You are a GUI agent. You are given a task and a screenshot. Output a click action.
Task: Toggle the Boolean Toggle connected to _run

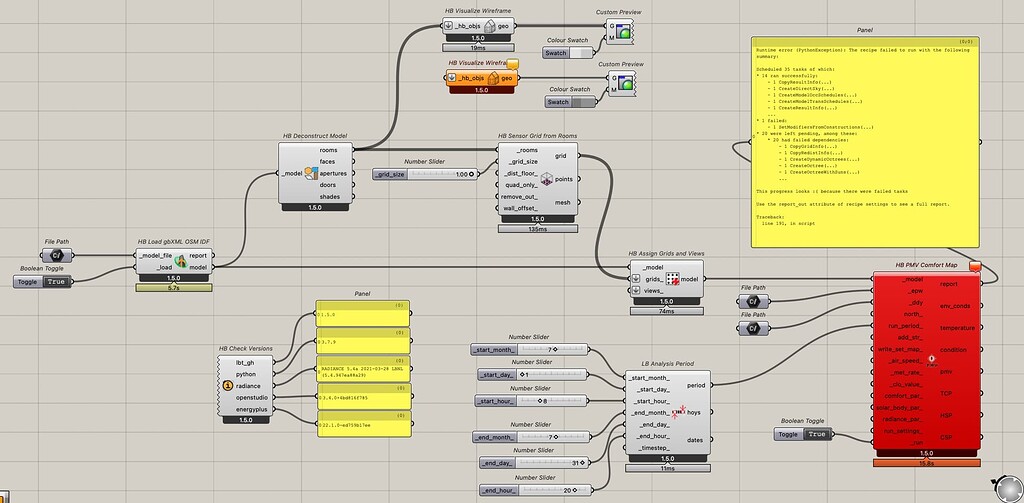click(816, 433)
